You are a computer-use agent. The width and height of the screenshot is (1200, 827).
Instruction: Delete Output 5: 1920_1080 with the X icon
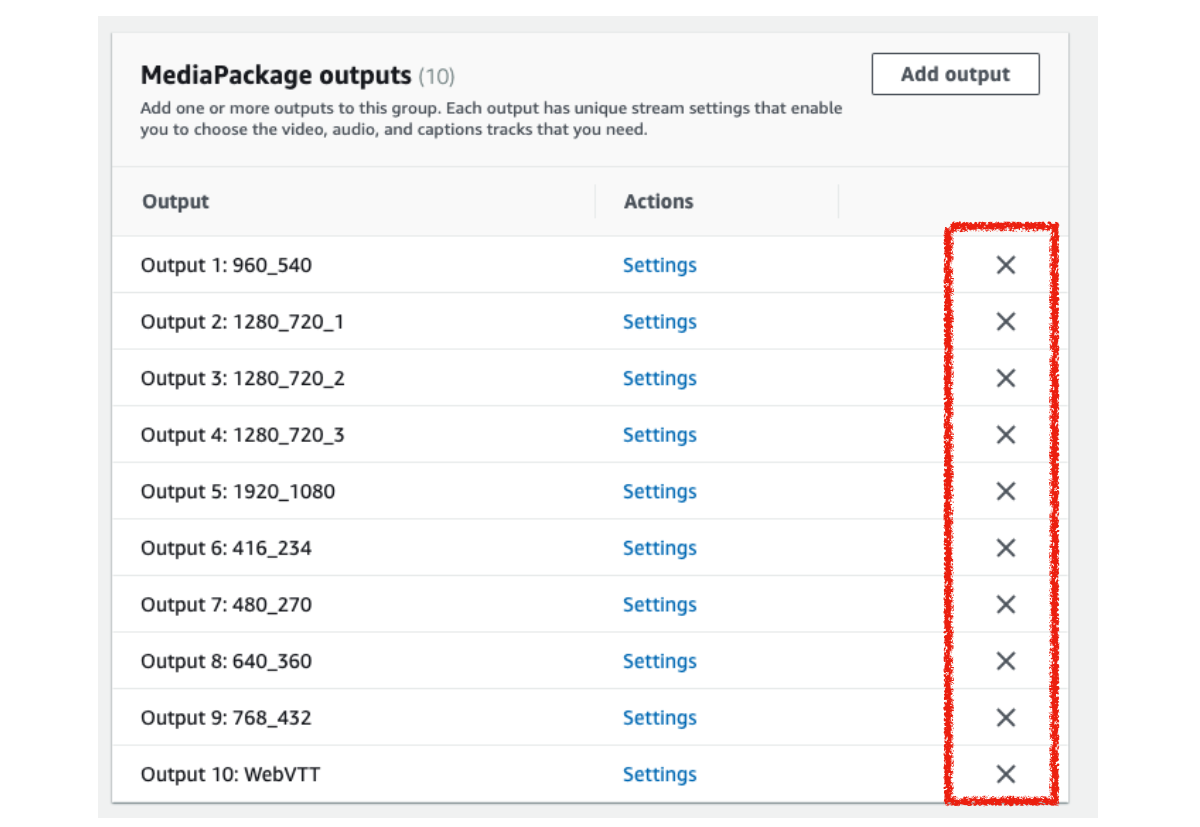(1006, 491)
